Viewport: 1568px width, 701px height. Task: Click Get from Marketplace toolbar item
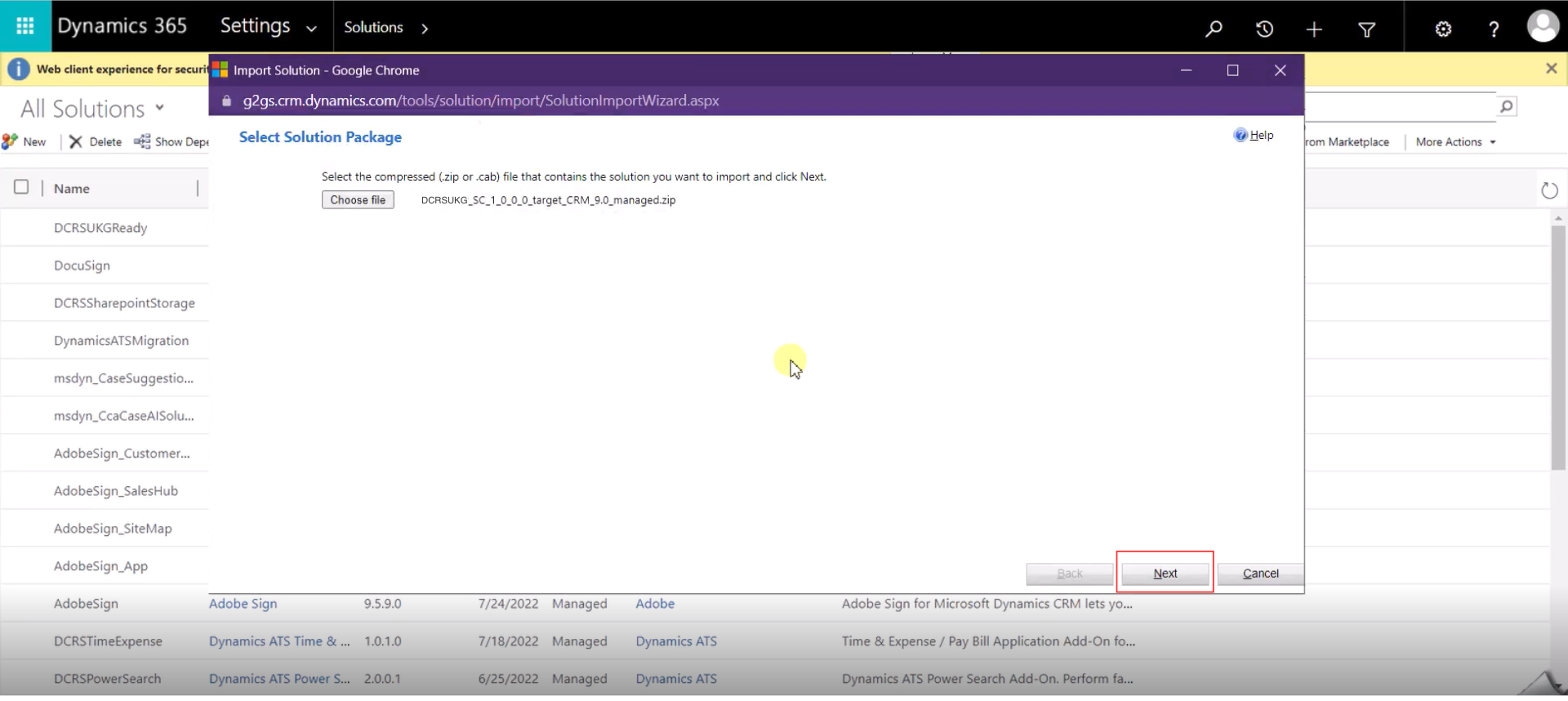[1347, 141]
